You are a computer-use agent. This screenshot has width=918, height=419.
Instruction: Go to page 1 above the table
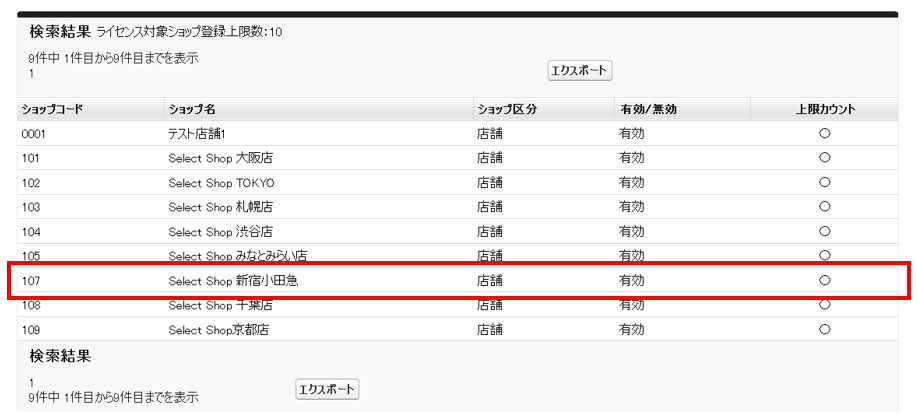tap(32, 73)
